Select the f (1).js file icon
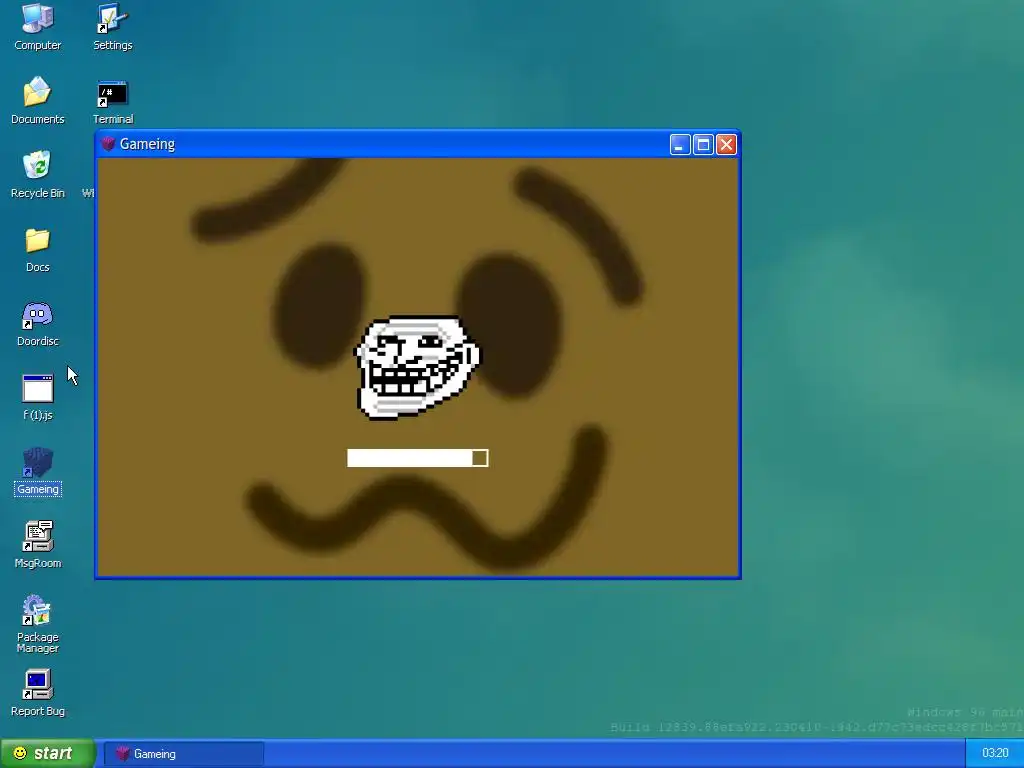 click(37, 396)
